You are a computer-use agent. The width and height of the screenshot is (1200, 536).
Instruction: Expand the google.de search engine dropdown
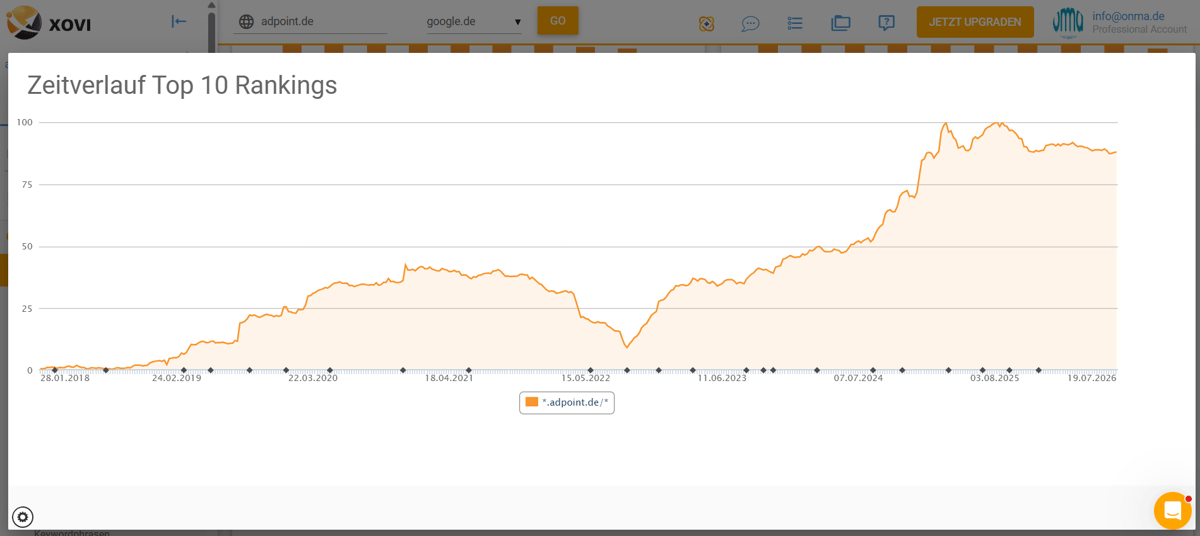click(x=474, y=21)
